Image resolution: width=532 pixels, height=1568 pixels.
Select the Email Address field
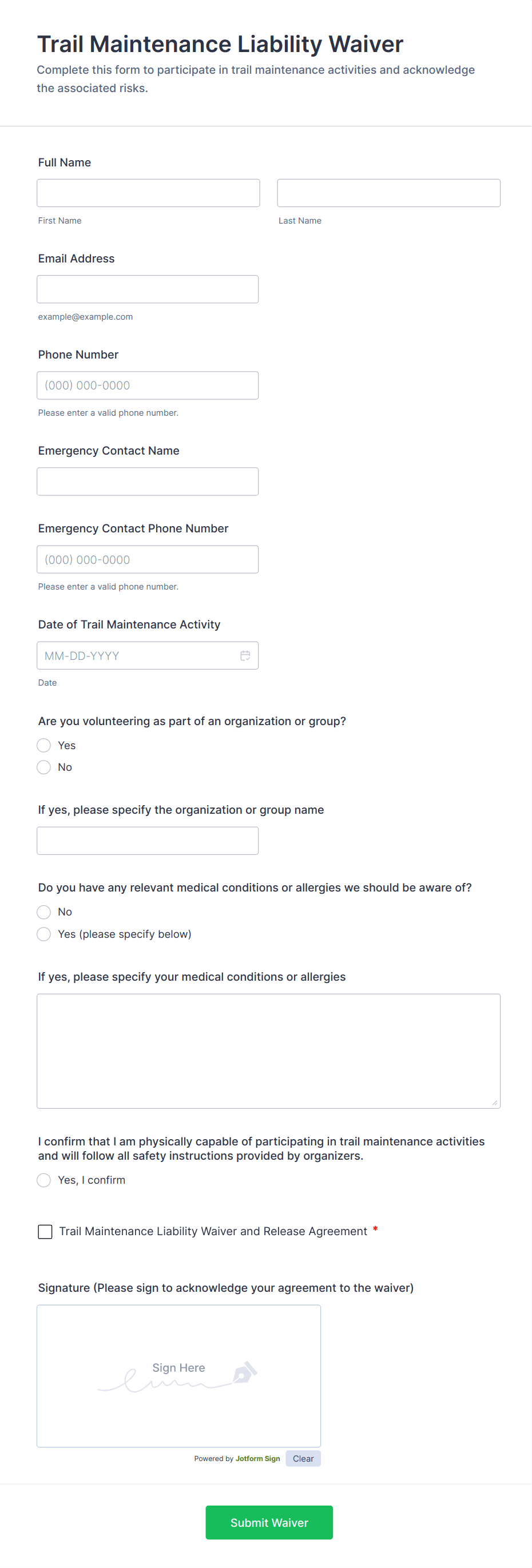[x=148, y=289]
